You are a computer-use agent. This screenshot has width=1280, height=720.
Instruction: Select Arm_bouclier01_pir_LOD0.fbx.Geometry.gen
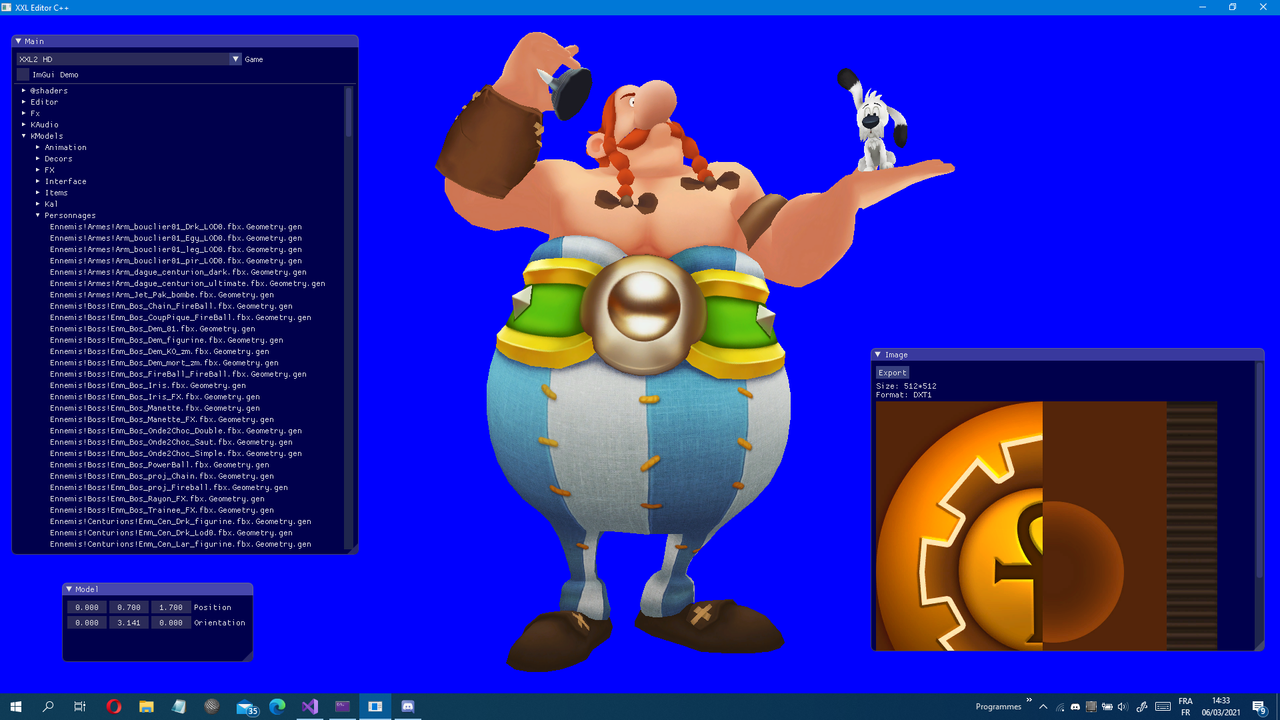(x=176, y=260)
